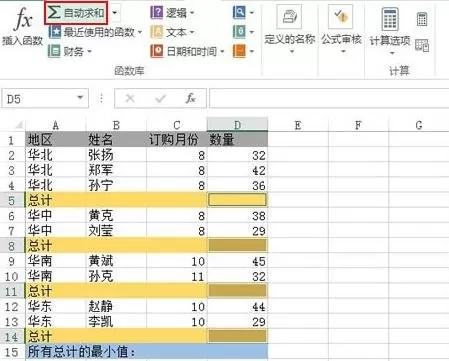Screen dimensions: 449x361
Task: Select row 11 header
Action: [x=12, y=291]
